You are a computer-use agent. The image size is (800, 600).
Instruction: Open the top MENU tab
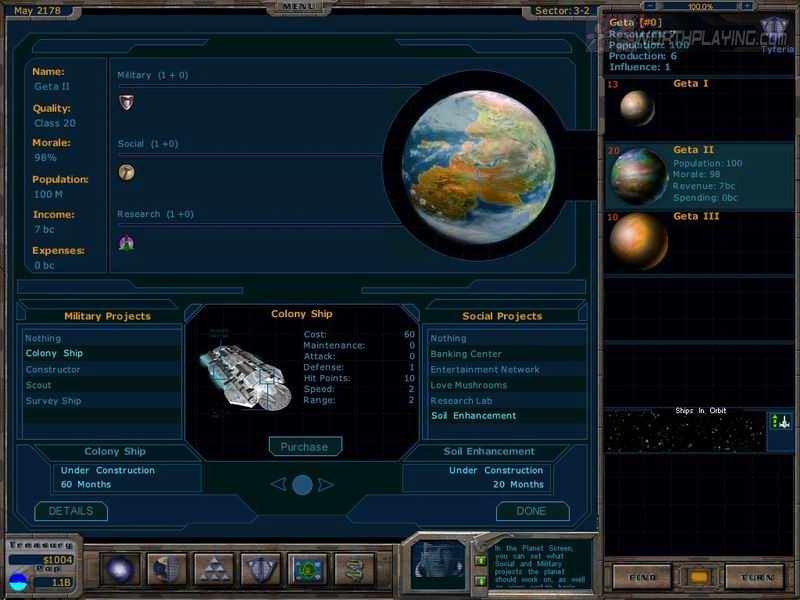coord(299,6)
